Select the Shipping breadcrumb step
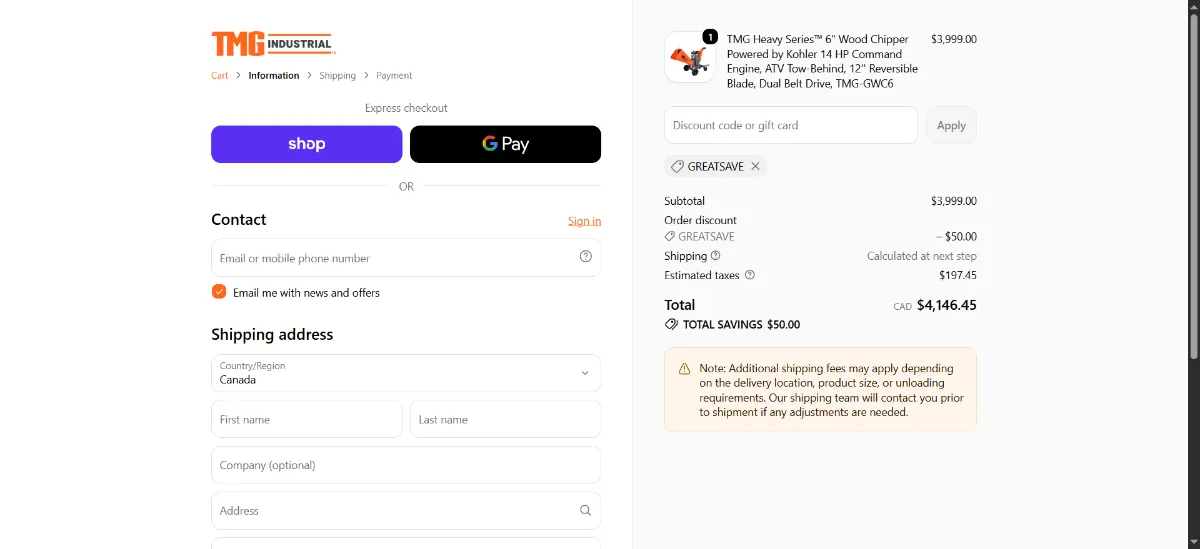This screenshot has width=1200, height=549. 337,75
